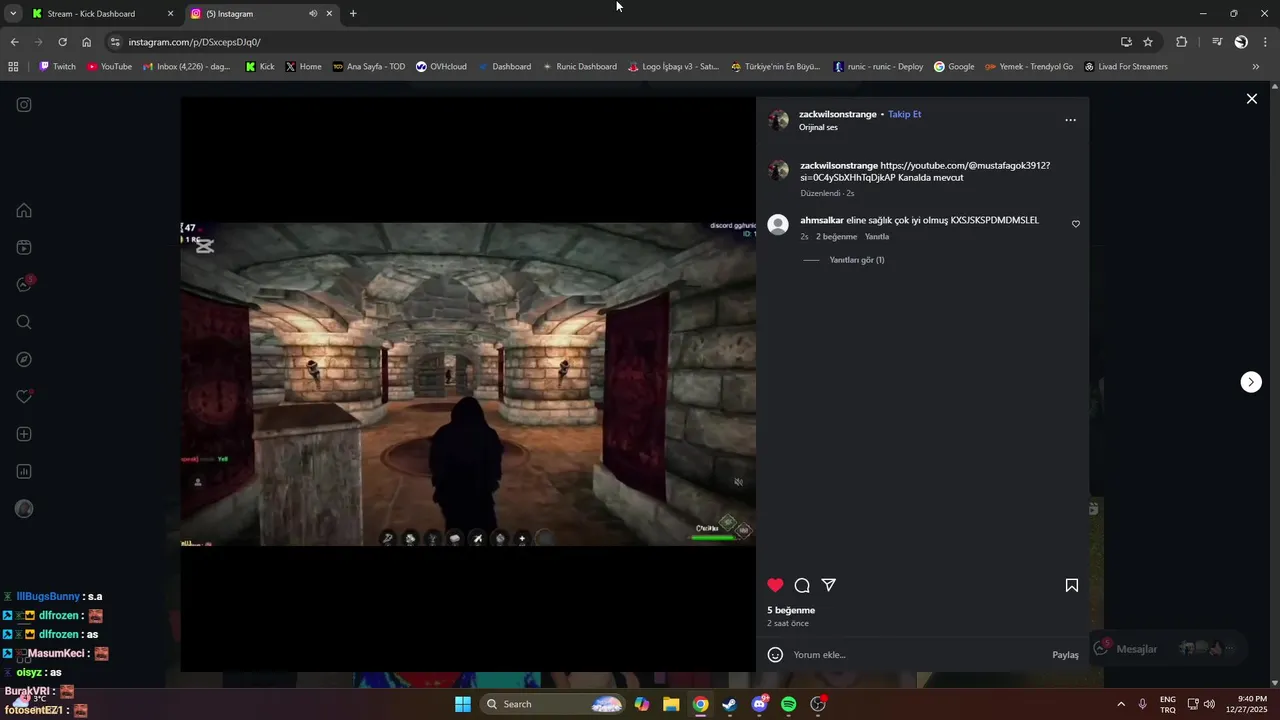Open a new browser tab
This screenshot has height=720, width=1280.
[x=353, y=14]
